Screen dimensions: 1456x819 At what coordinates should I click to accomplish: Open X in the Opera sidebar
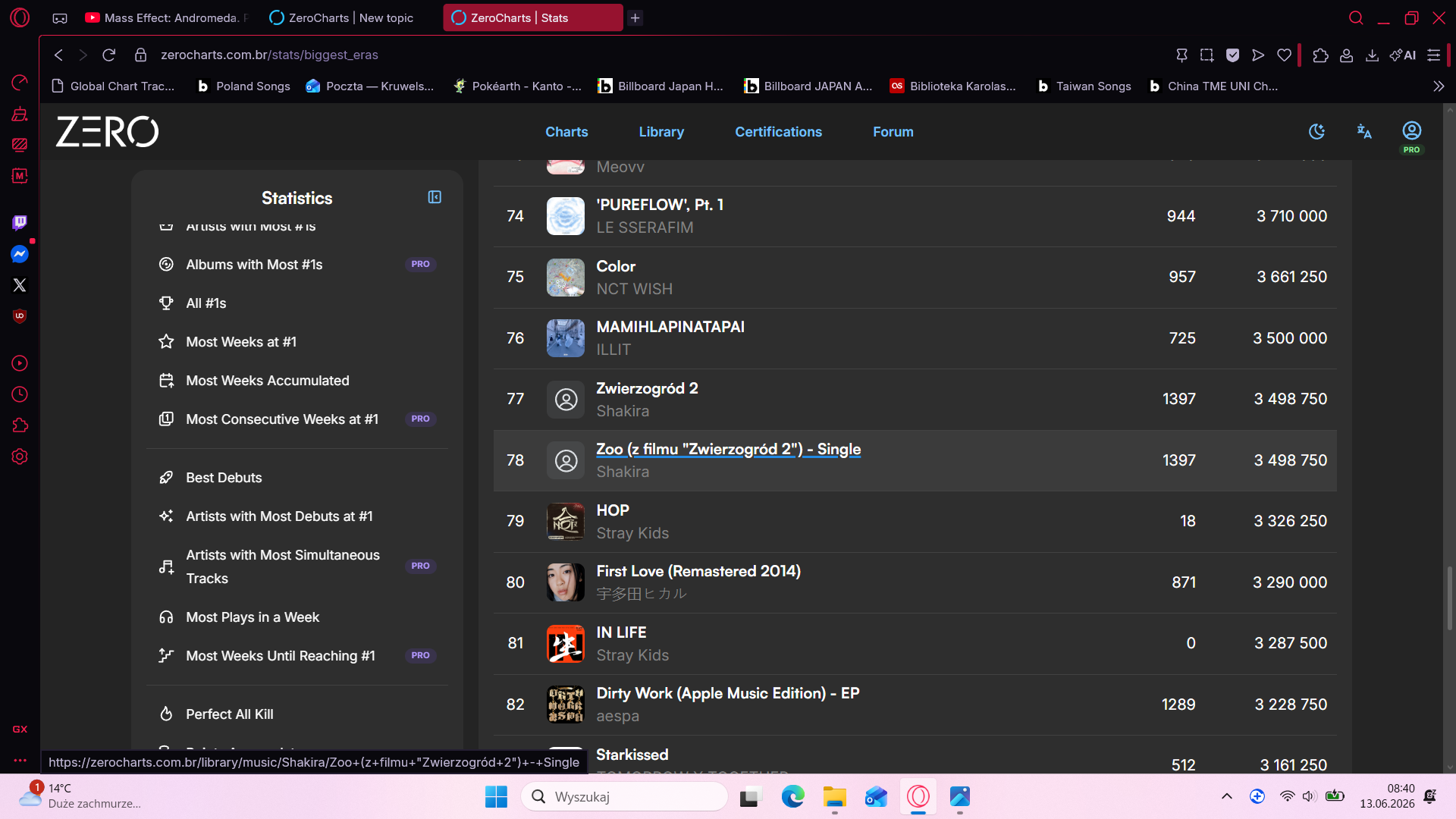(x=20, y=285)
